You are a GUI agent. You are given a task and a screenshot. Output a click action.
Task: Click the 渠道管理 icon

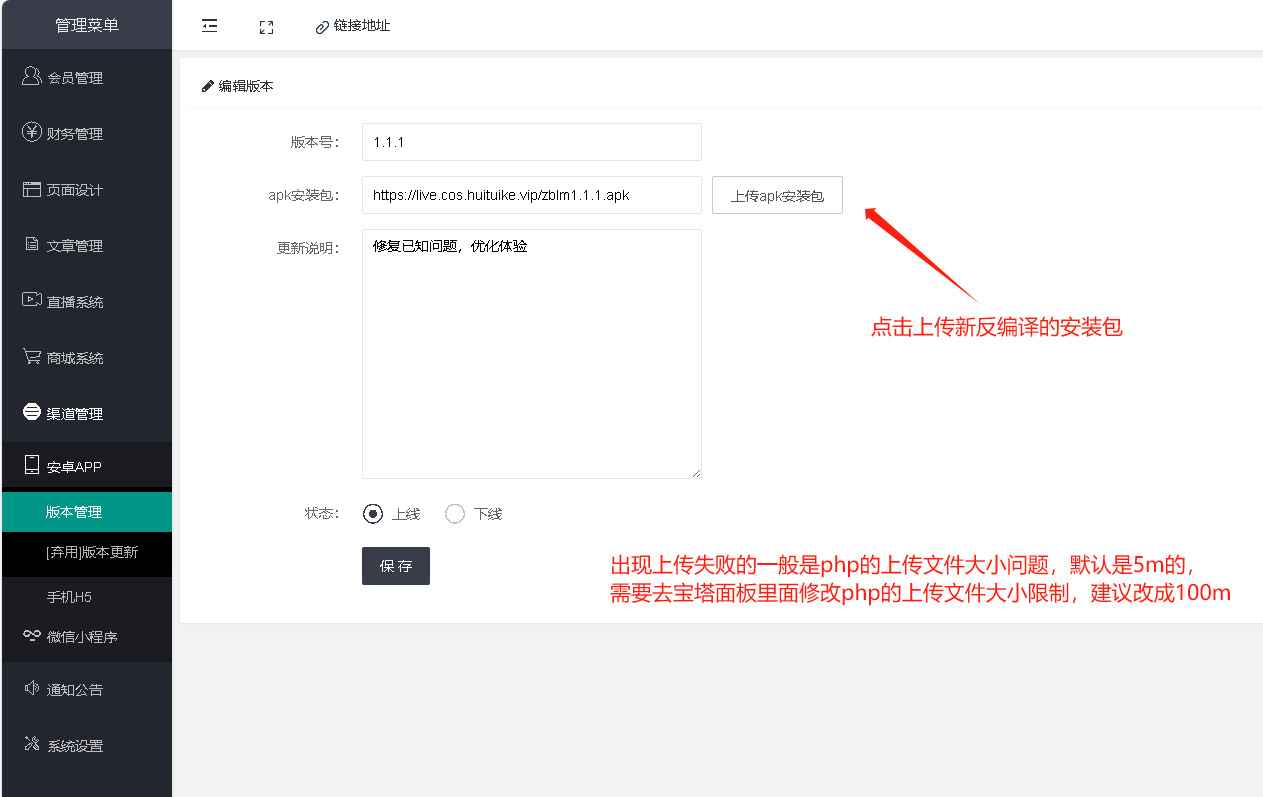(31, 412)
